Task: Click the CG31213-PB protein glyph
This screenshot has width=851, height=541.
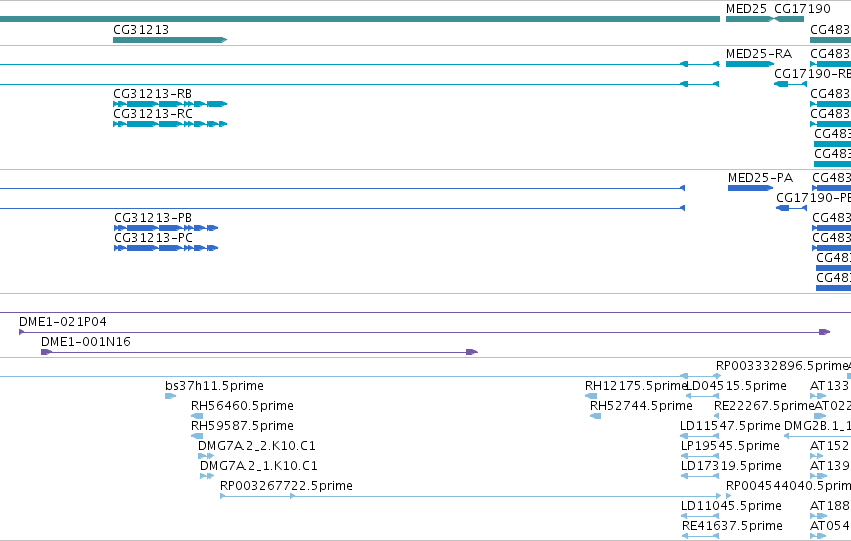Action: [166, 228]
